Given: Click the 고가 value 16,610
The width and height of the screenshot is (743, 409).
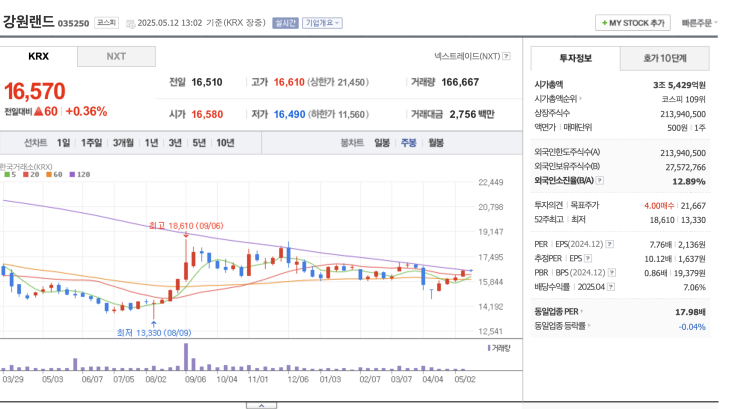Looking at the screenshot, I should pos(289,82).
